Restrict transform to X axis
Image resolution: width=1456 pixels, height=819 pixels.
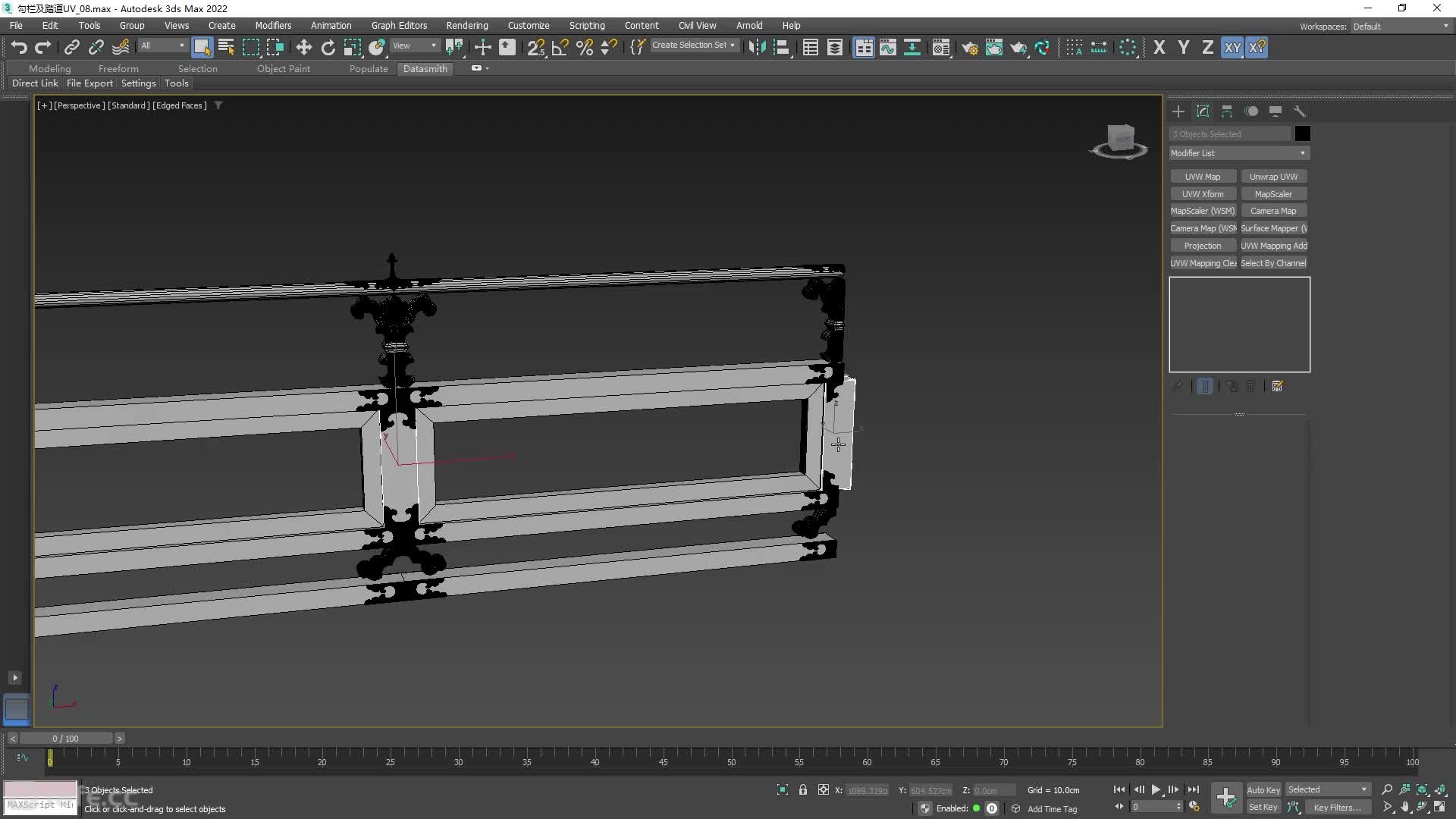pyautogui.click(x=1159, y=47)
